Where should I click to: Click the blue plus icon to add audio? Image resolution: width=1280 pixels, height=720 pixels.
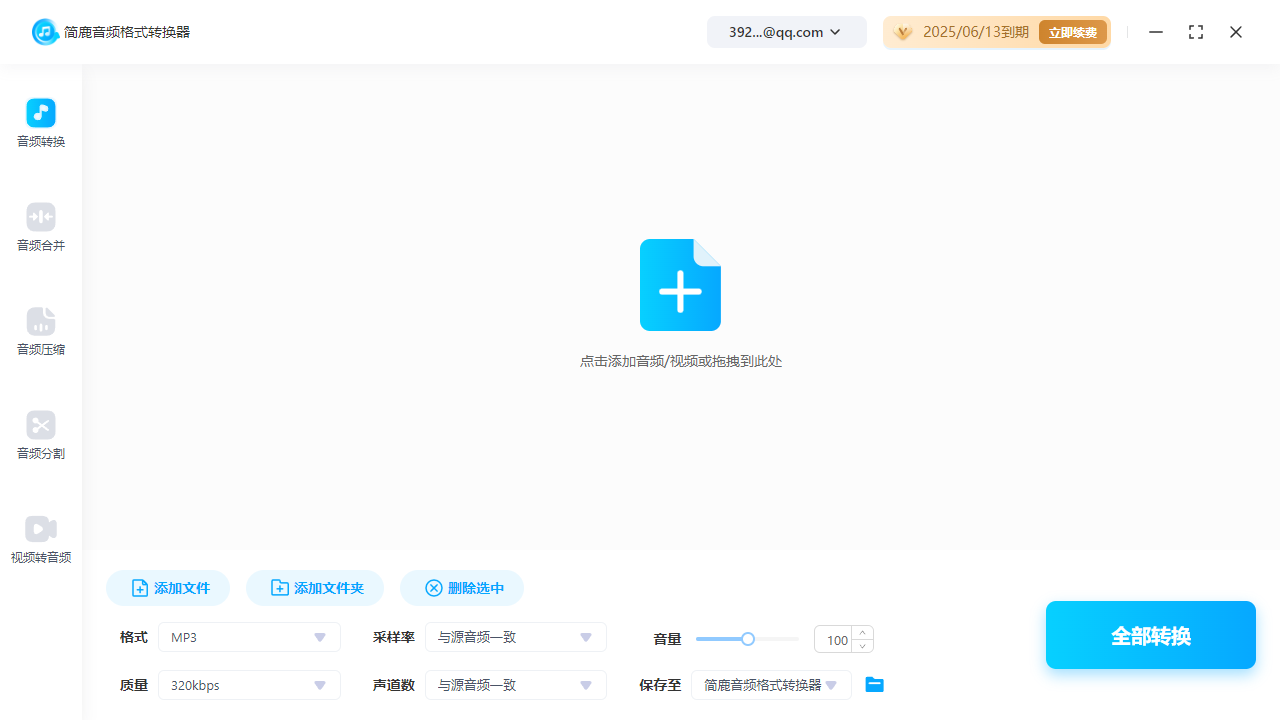(680, 285)
